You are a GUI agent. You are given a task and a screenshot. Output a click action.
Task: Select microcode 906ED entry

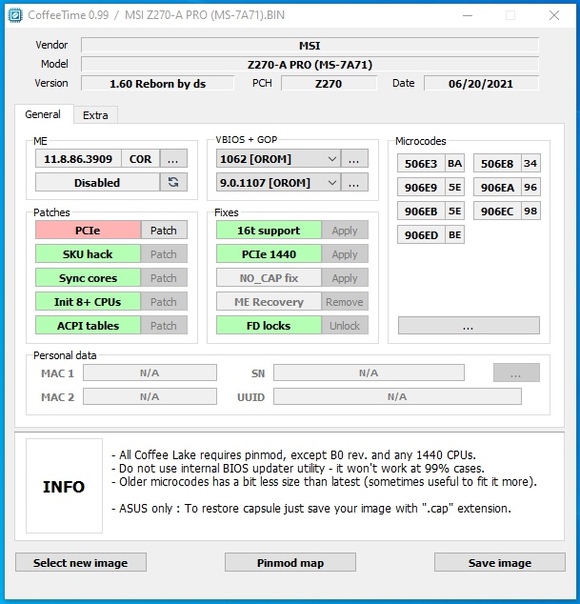[x=421, y=235]
